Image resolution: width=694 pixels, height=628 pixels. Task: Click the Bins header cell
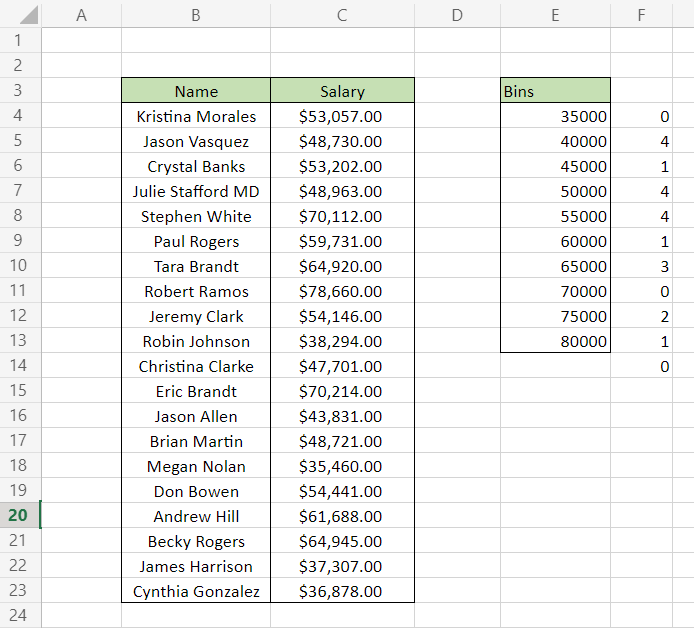pos(555,91)
